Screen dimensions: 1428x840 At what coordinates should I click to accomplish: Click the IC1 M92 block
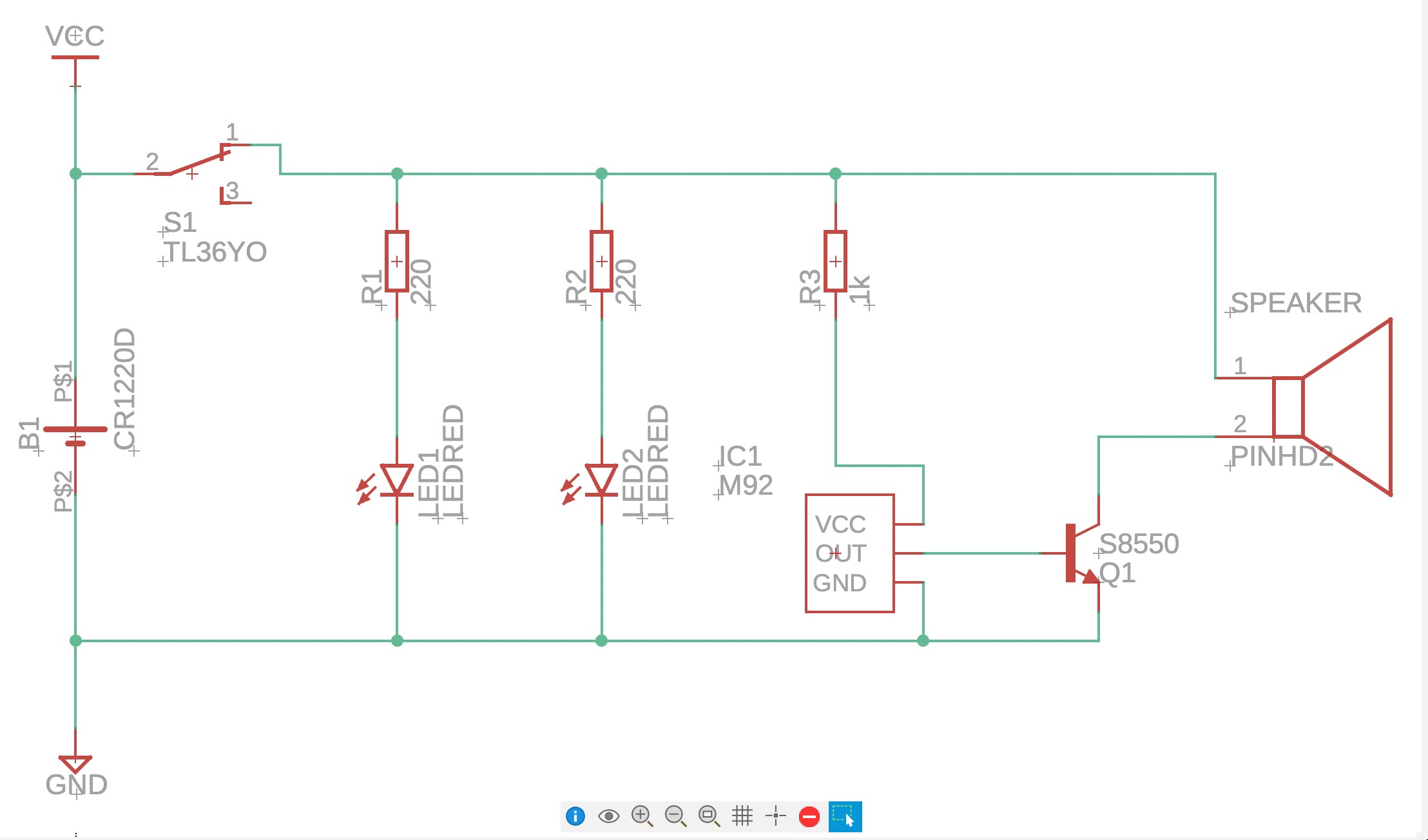pyautogui.click(x=849, y=553)
